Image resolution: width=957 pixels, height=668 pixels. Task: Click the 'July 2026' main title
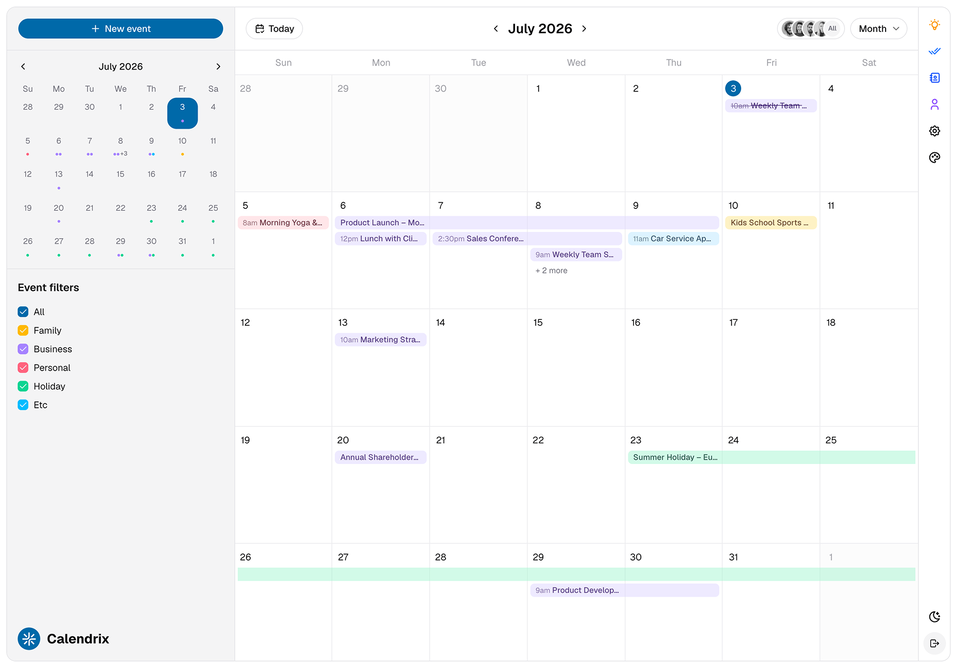540,29
